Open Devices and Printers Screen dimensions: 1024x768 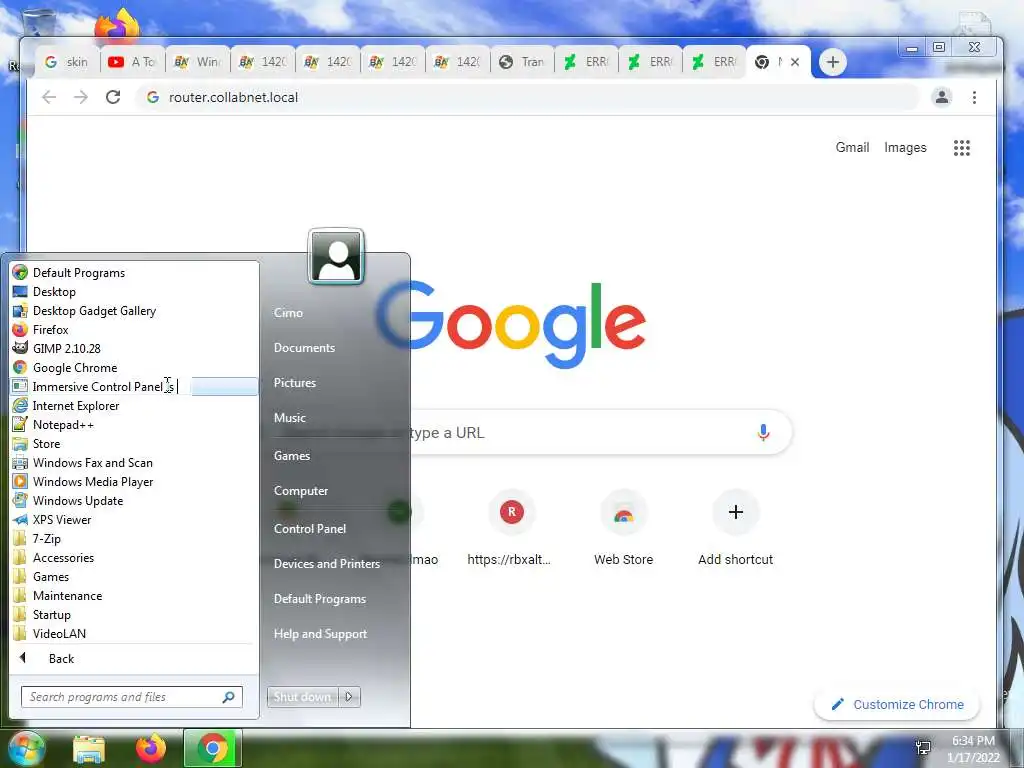327,564
